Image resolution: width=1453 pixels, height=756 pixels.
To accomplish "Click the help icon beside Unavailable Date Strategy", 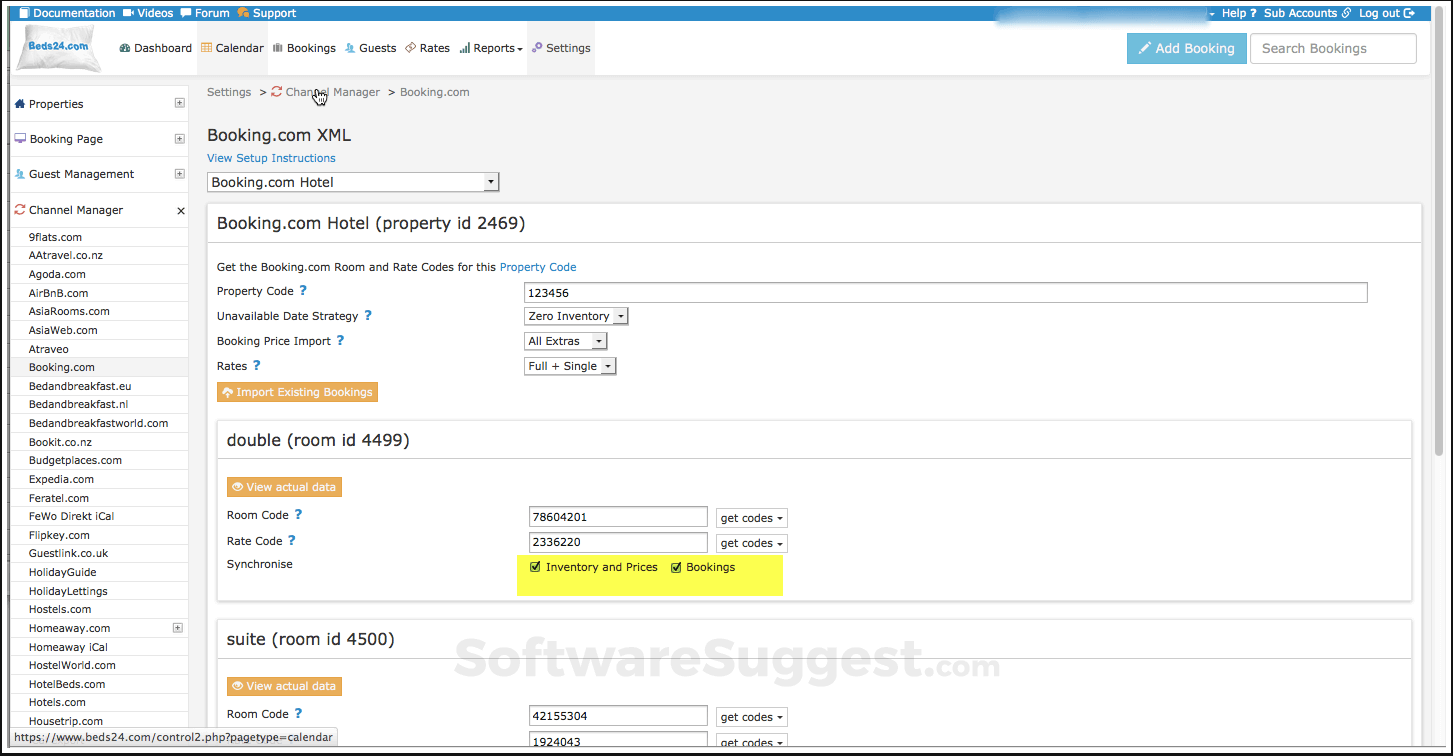I will pos(368,316).
